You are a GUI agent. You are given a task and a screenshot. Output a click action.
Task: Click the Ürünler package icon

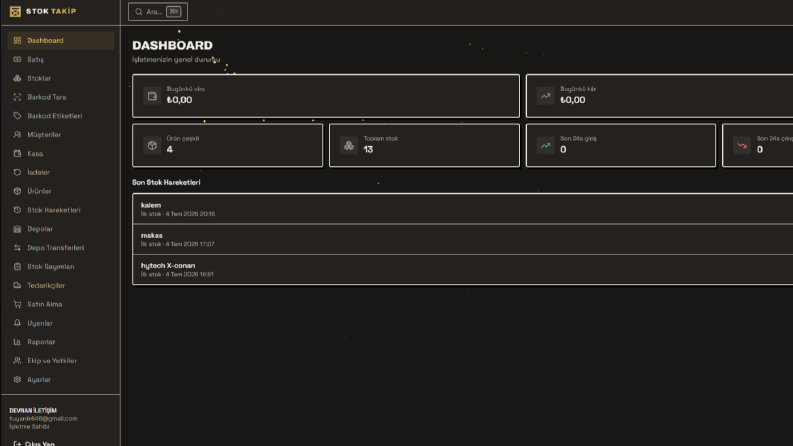[17, 191]
